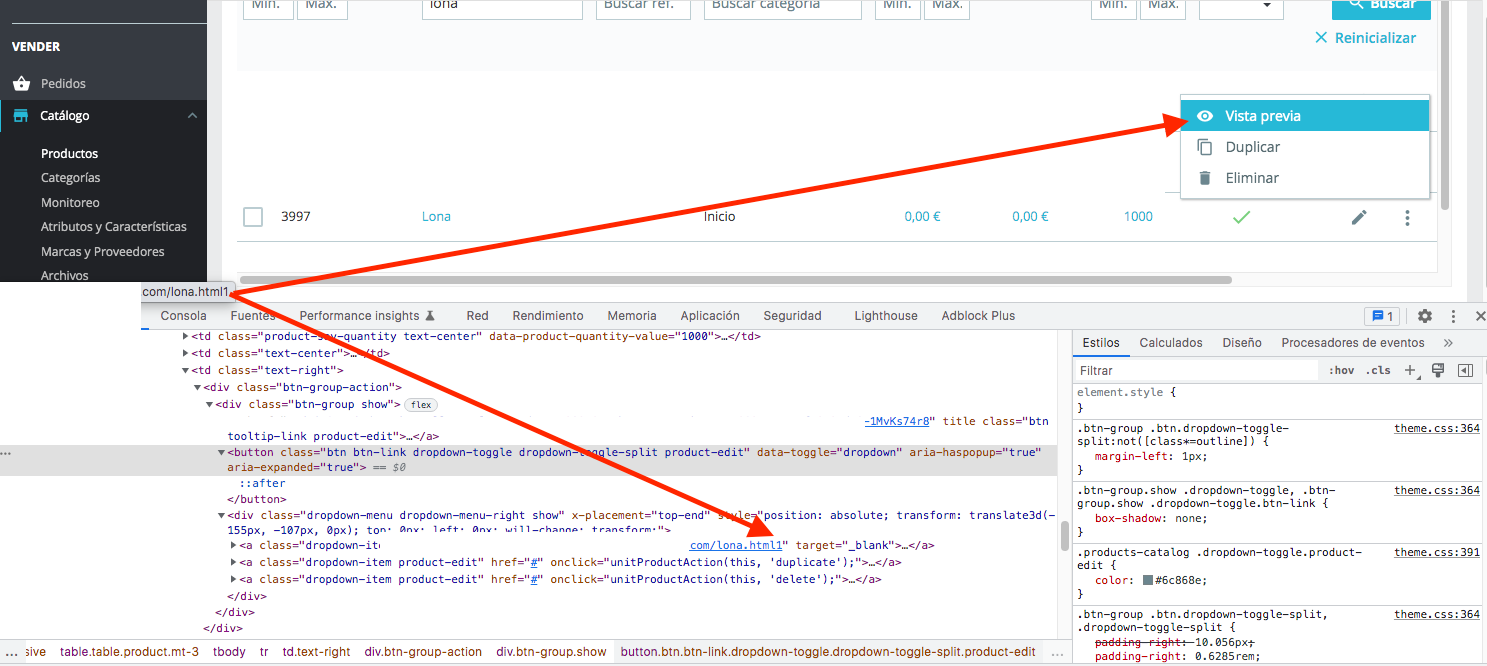1487x666 pixels.
Task: Toggle the :hov element state panel
Action: [1341, 370]
